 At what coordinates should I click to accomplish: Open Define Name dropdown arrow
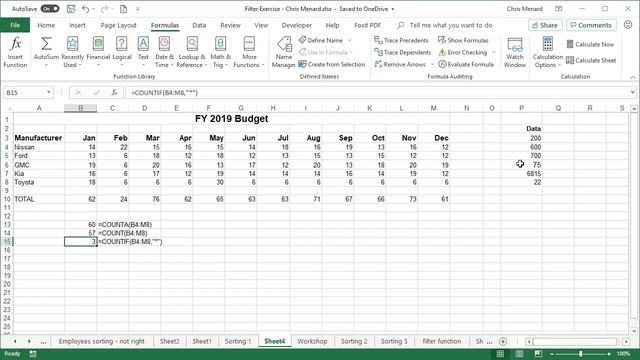tap(349, 40)
